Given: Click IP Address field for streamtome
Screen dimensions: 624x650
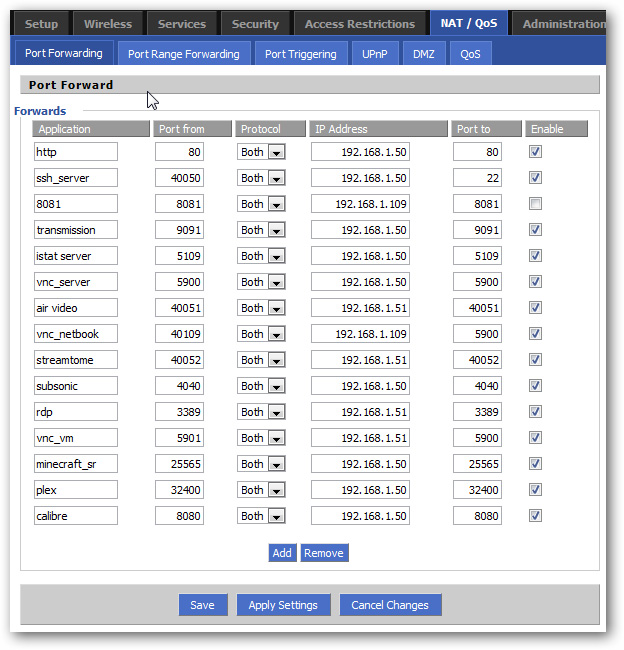Looking at the screenshot, I should pos(360,360).
